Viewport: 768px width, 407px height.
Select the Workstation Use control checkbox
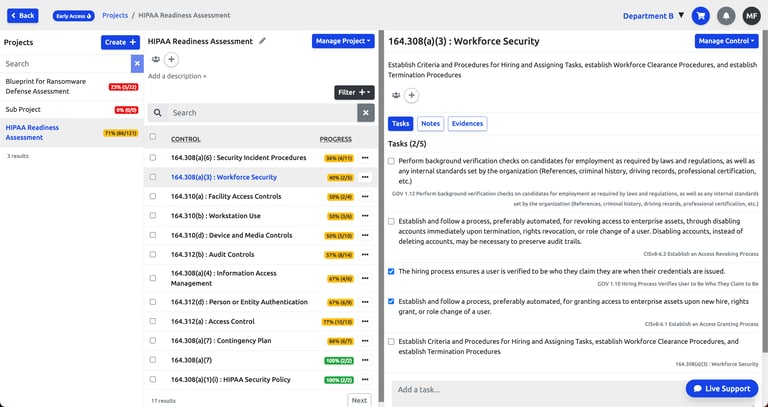[153, 215]
